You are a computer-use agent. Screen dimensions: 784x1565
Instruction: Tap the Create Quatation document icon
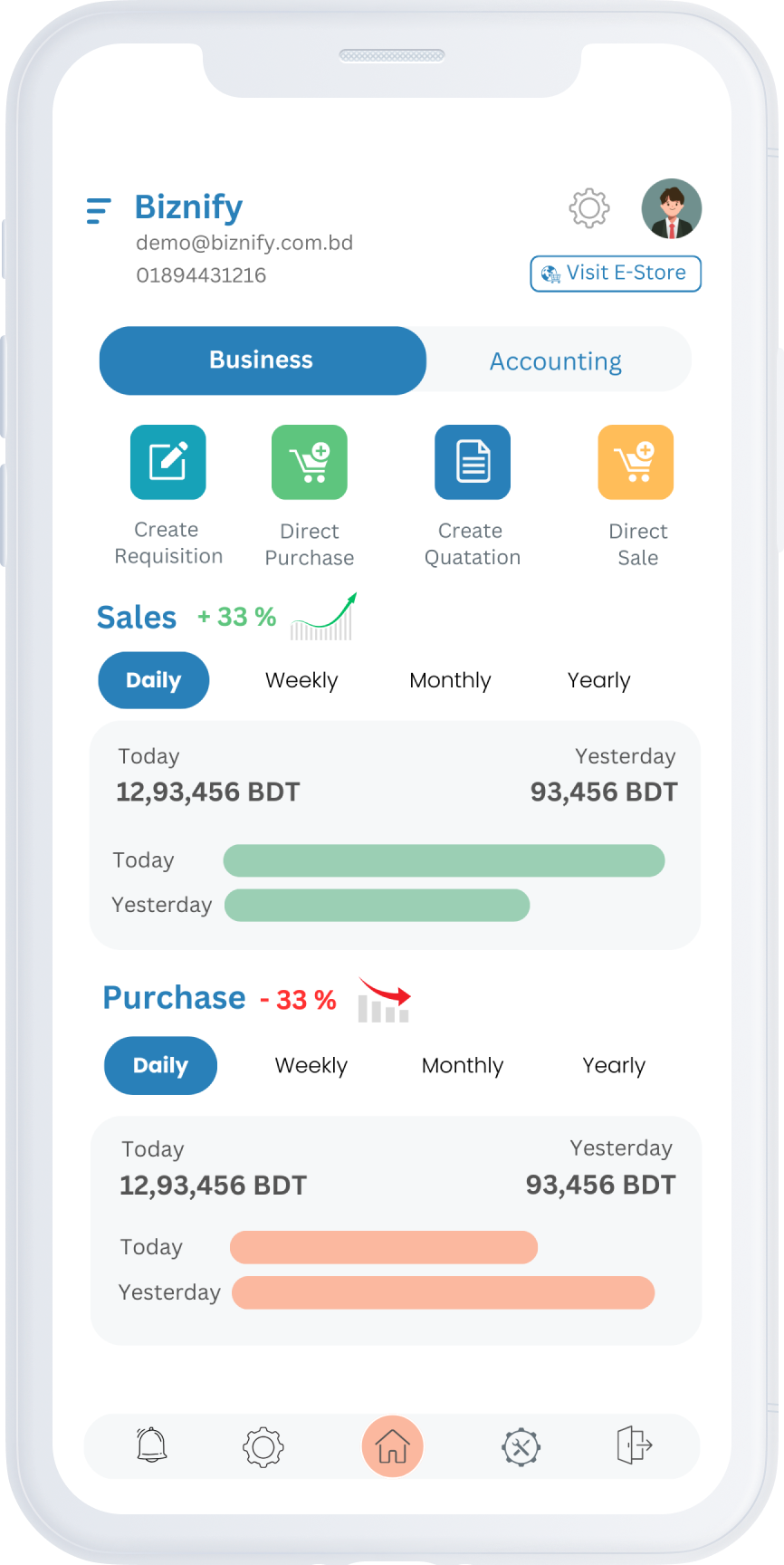tap(473, 462)
